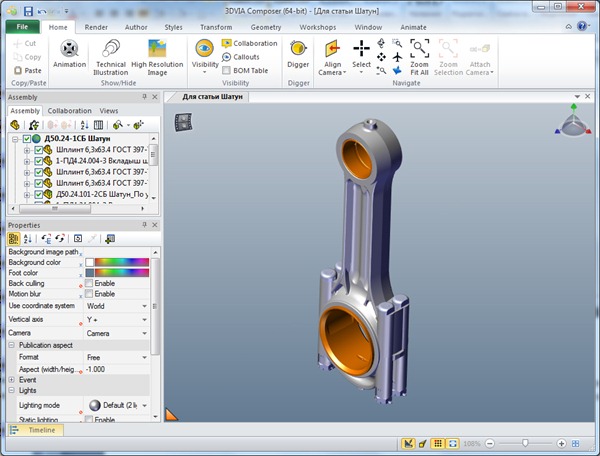This screenshot has height=456, width=600.
Task: Collapse the Д50.24-1СБ Шатун root node
Action: click(15, 139)
